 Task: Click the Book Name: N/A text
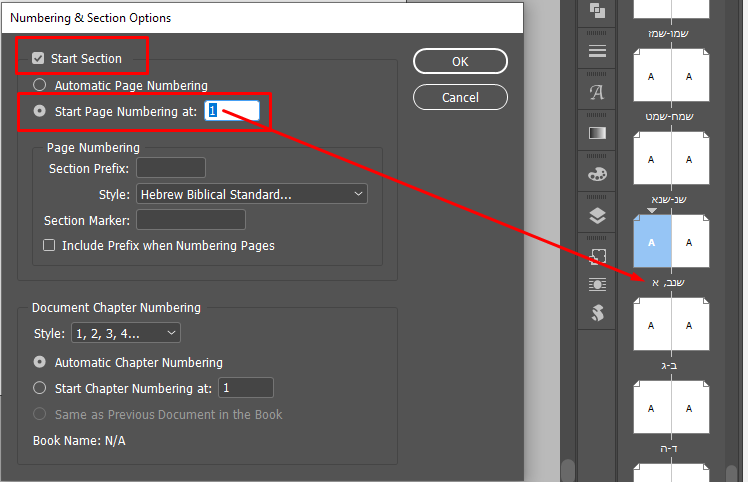coord(79,440)
